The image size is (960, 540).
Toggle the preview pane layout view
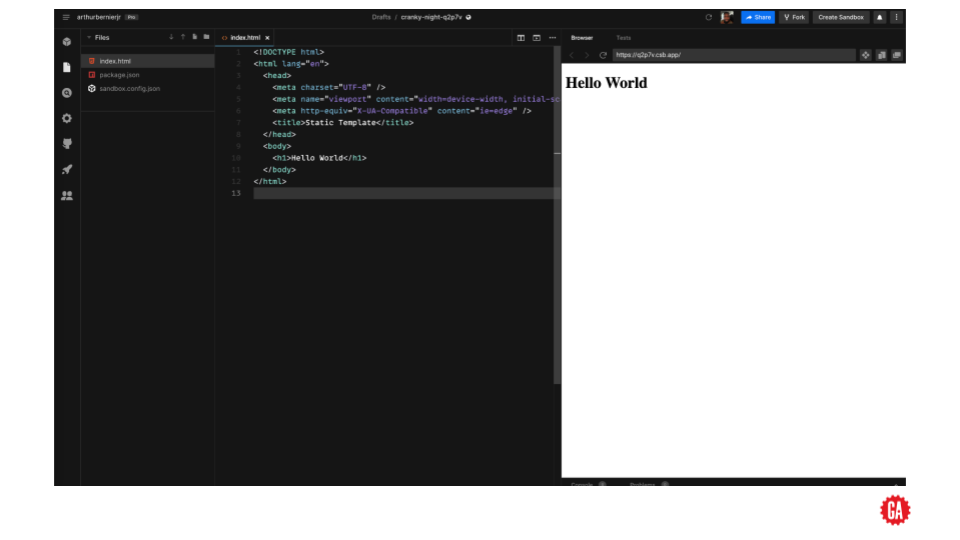coord(537,38)
